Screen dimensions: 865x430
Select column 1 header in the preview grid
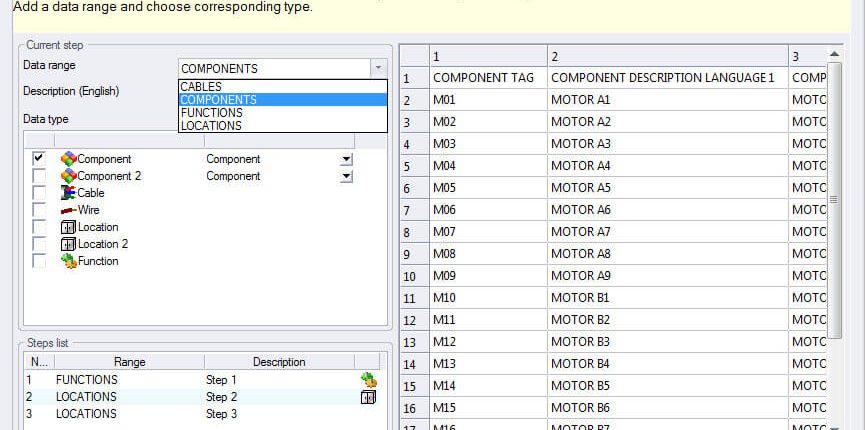tap(488, 56)
